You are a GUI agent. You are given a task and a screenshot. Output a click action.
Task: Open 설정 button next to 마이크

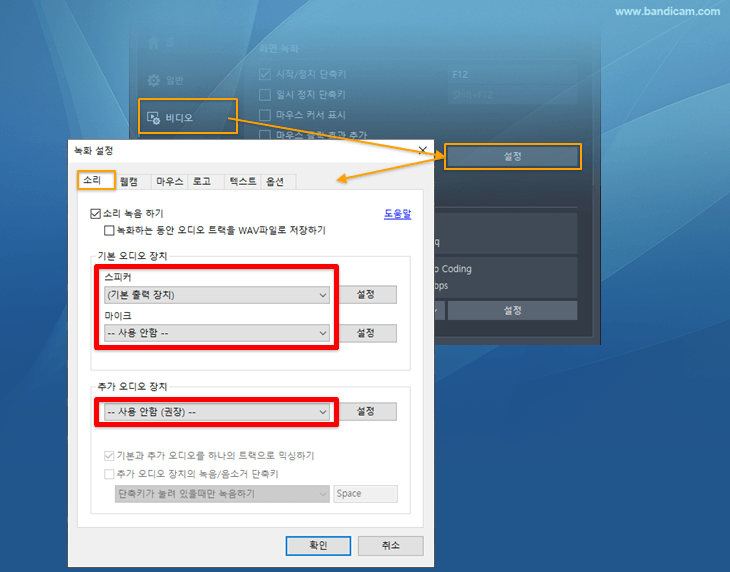click(x=367, y=333)
